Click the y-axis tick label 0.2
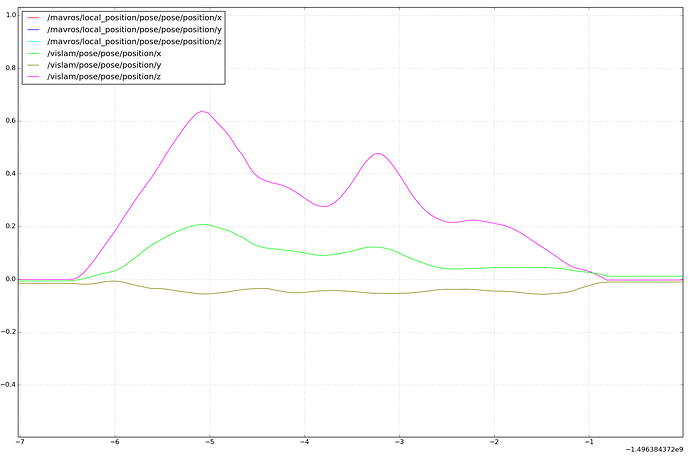This screenshot has height=462, width=690. coord(11,226)
